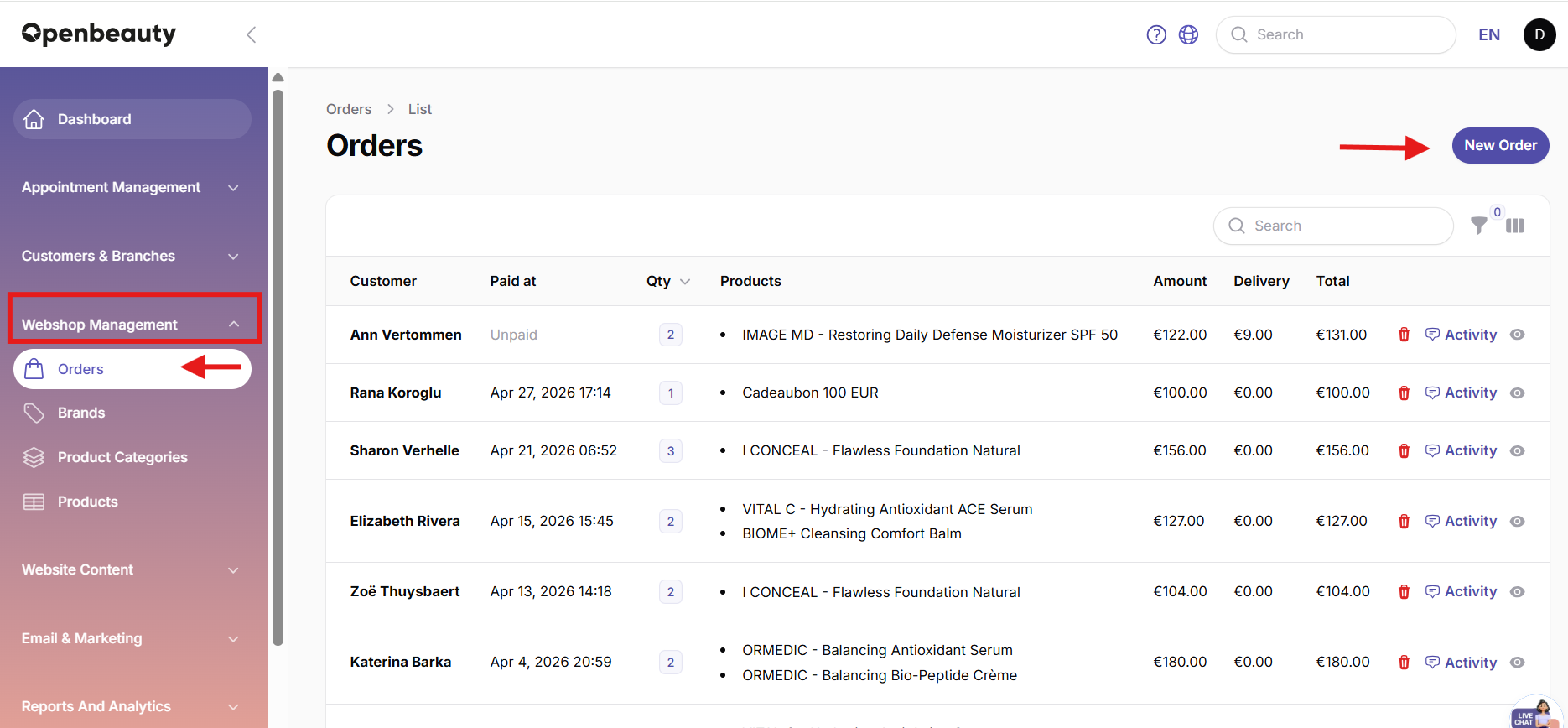The image size is (1568, 728).
Task: Delete Elizabeth Rivera's order
Action: pos(1404,521)
